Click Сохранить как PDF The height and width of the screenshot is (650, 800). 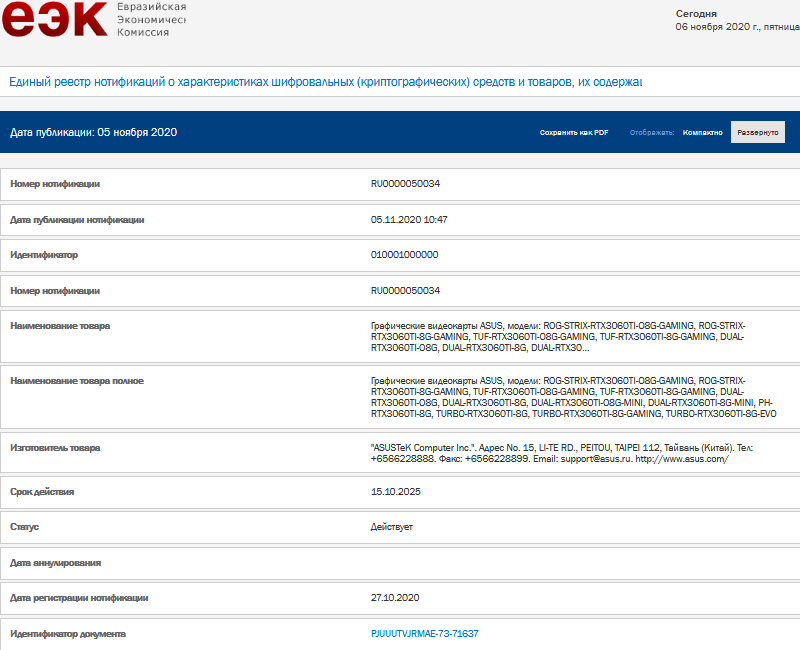(573, 132)
